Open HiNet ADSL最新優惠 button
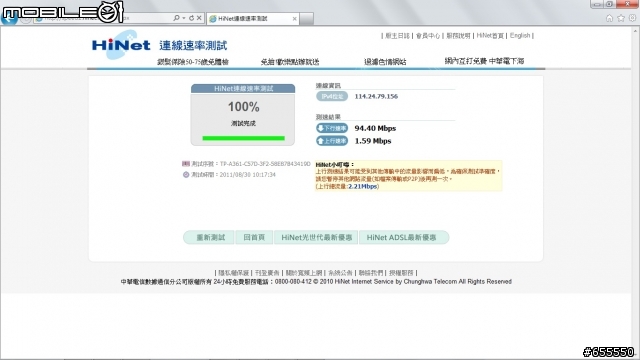 404,238
